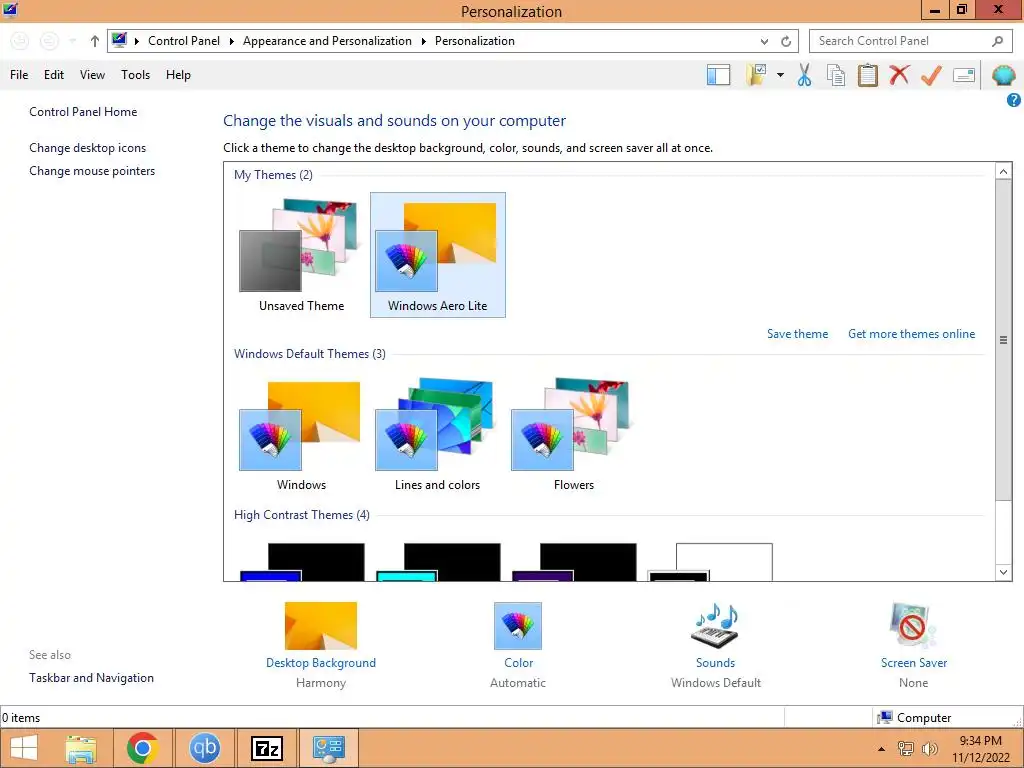Expand the arrow after Control Panel breadcrumb

coord(231,41)
